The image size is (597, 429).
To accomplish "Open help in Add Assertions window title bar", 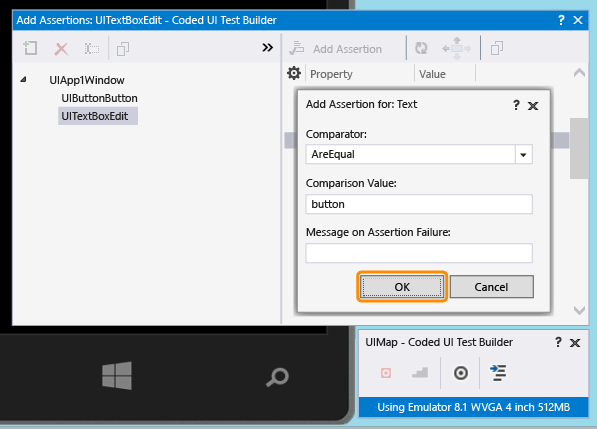I will [x=561, y=20].
